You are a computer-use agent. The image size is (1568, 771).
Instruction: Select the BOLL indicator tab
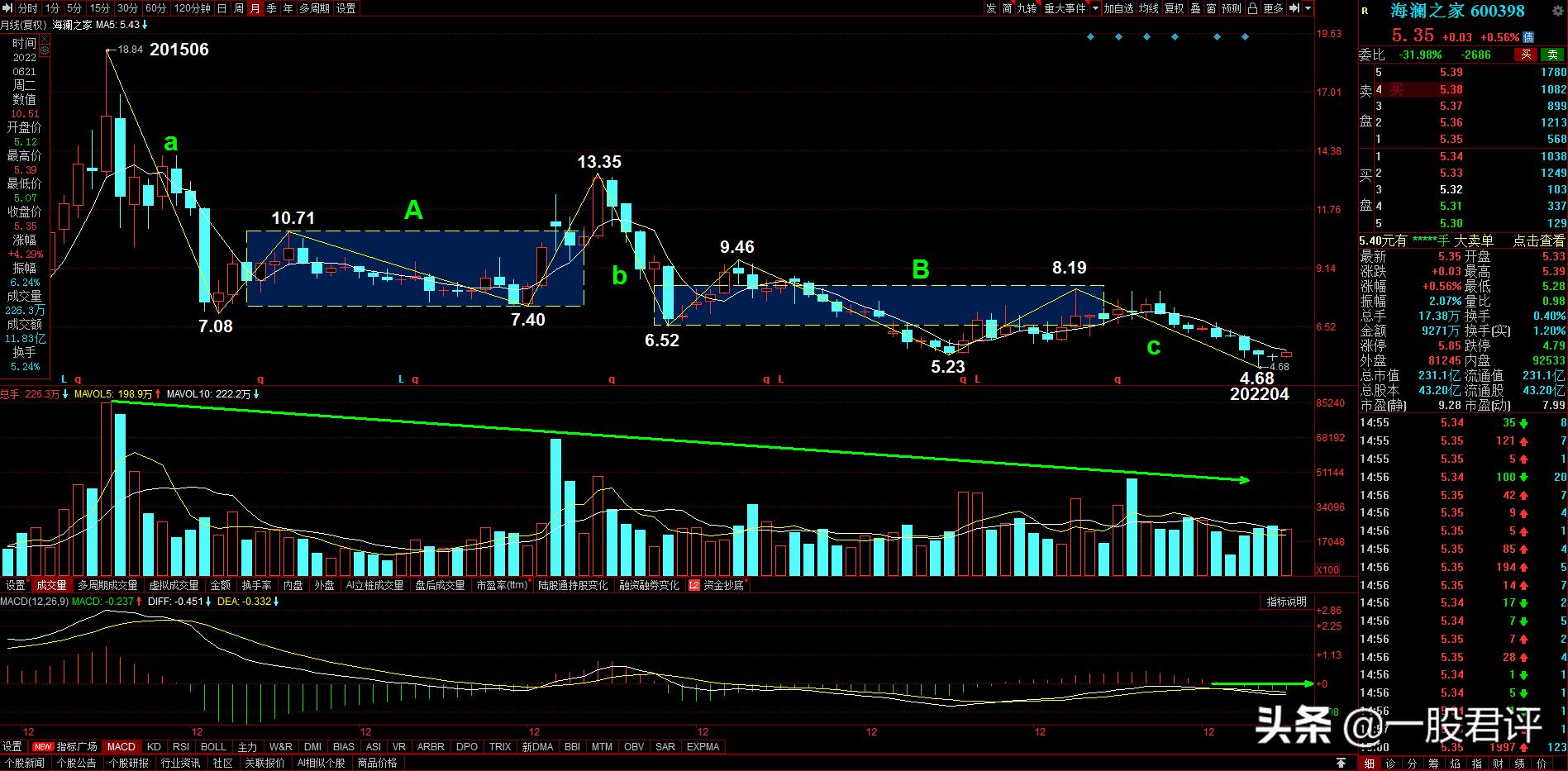[x=213, y=747]
